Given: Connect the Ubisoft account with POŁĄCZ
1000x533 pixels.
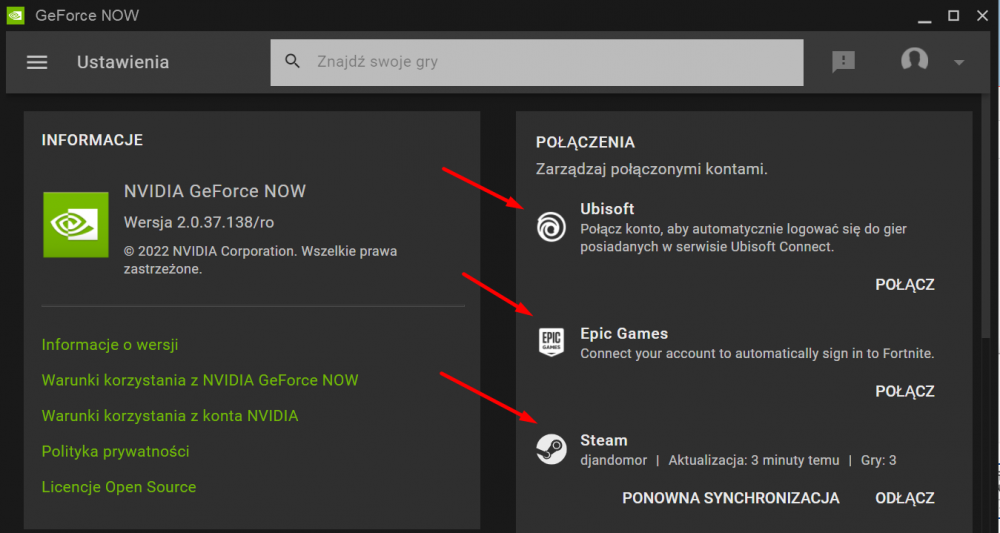Looking at the screenshot, I should pyautogui.click(x=905, y=284).
